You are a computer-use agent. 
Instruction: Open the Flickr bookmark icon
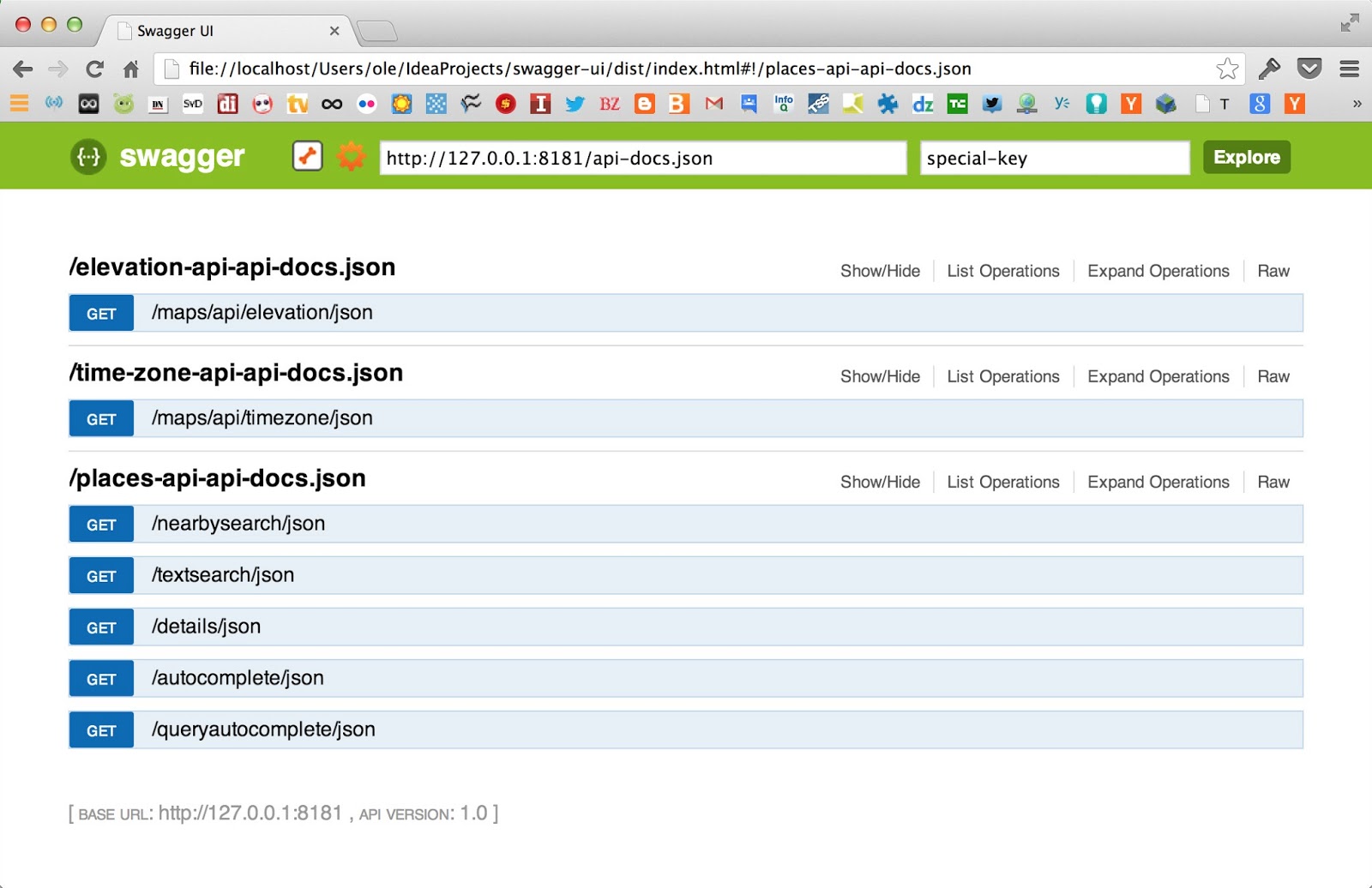click(367, 104)
